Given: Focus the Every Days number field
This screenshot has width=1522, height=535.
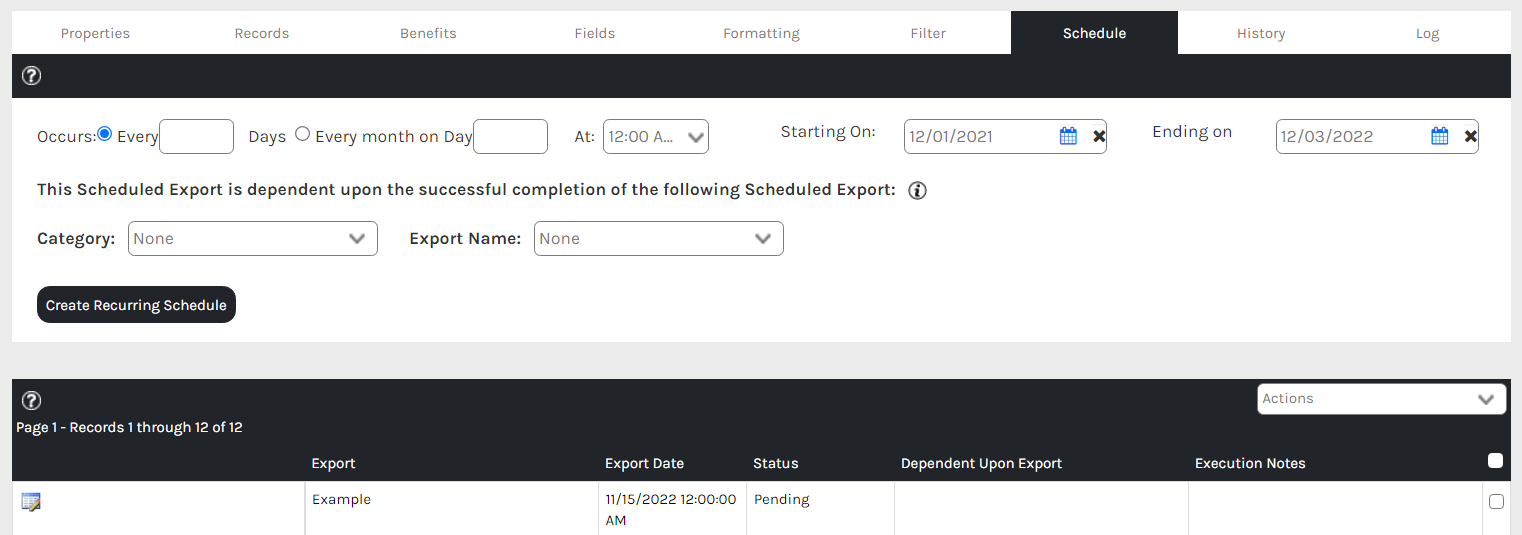Looking at the screenshot, I should 196,137.
